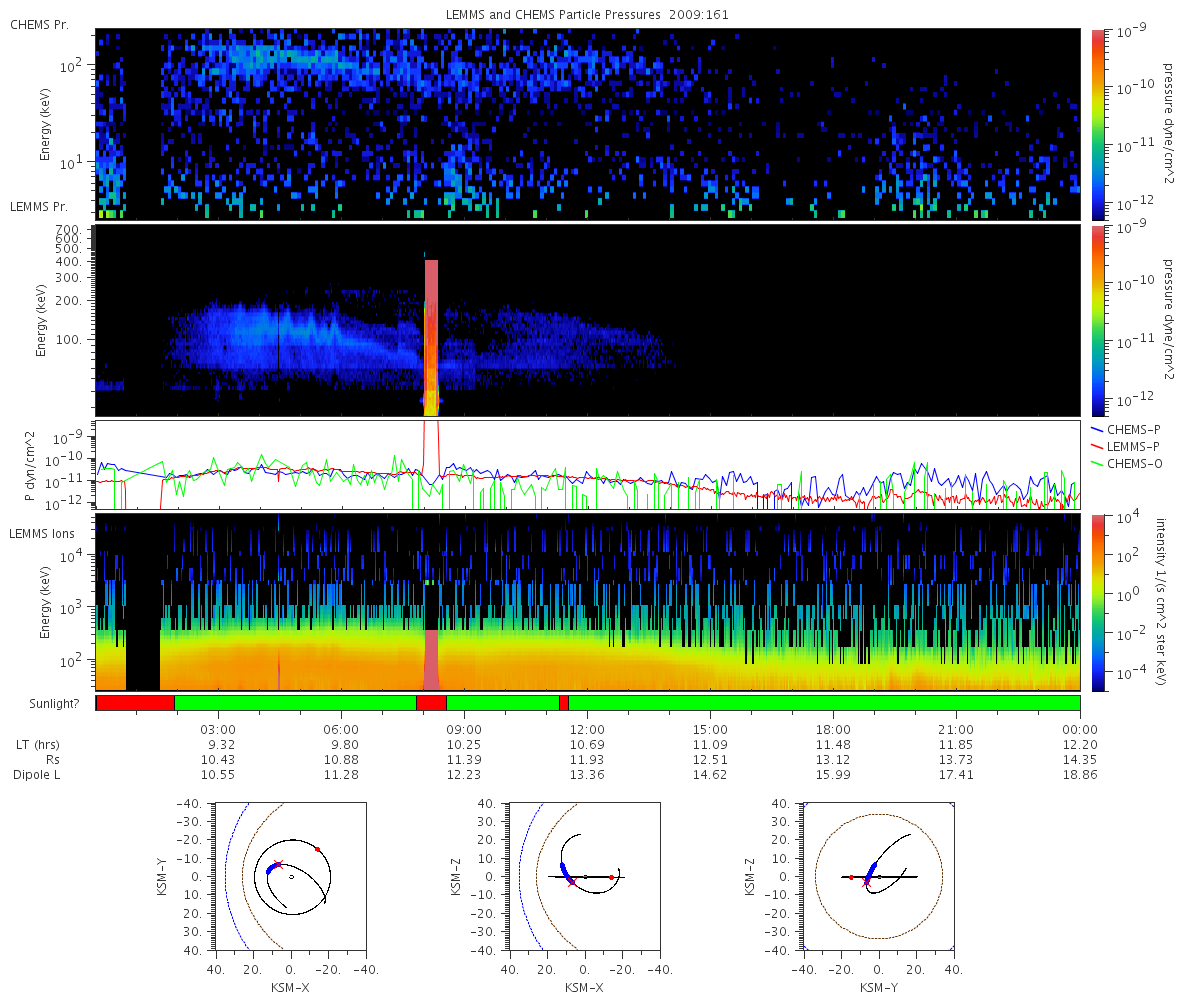Click the small red Sunlight segment near 12:00
1200x1000 pixels.
[x=564, y=703]
